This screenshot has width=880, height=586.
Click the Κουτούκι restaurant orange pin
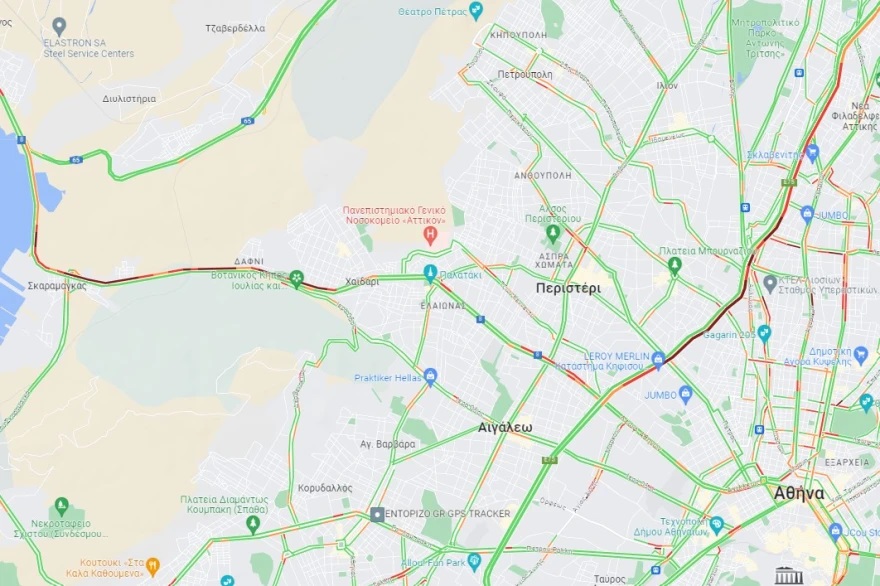(x=152, y=566)
